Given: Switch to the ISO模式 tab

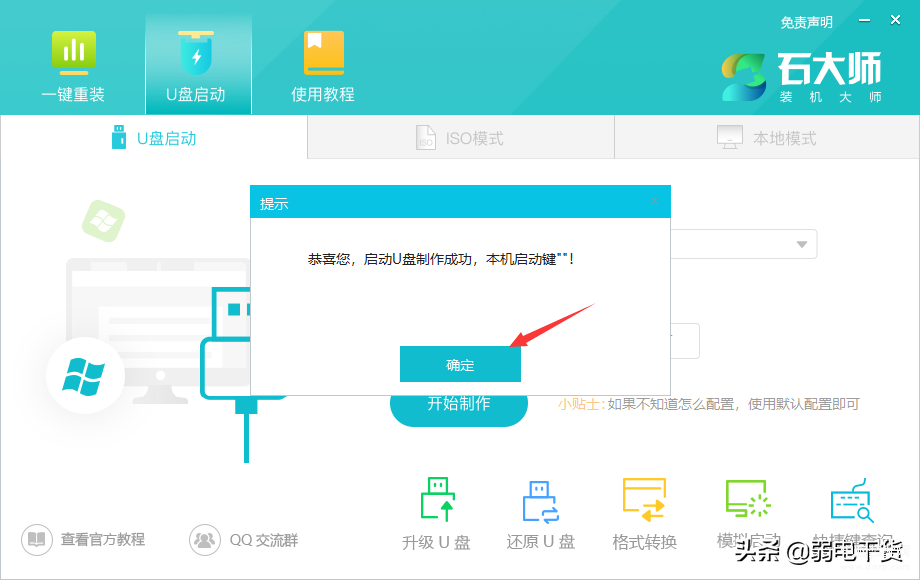Looking at the screenshot, I should [461, 138].
